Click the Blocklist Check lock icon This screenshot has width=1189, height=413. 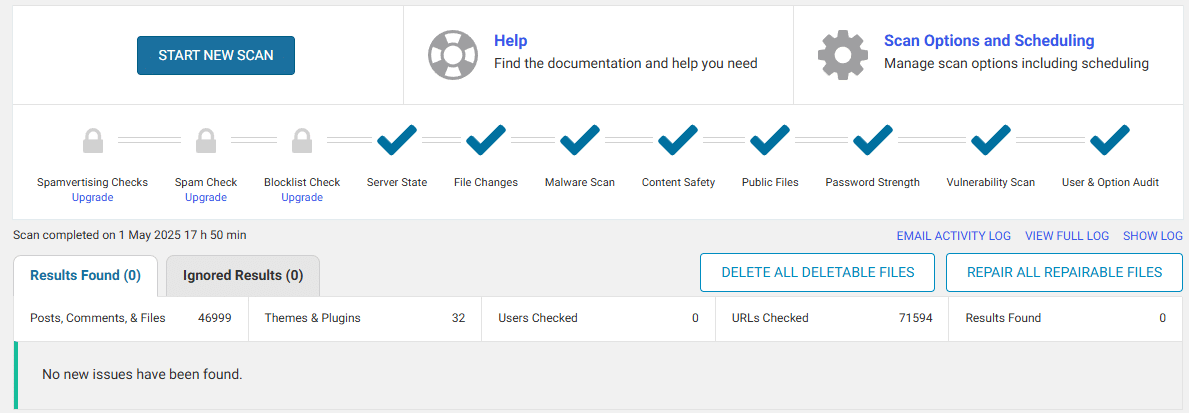coord(302,140)
